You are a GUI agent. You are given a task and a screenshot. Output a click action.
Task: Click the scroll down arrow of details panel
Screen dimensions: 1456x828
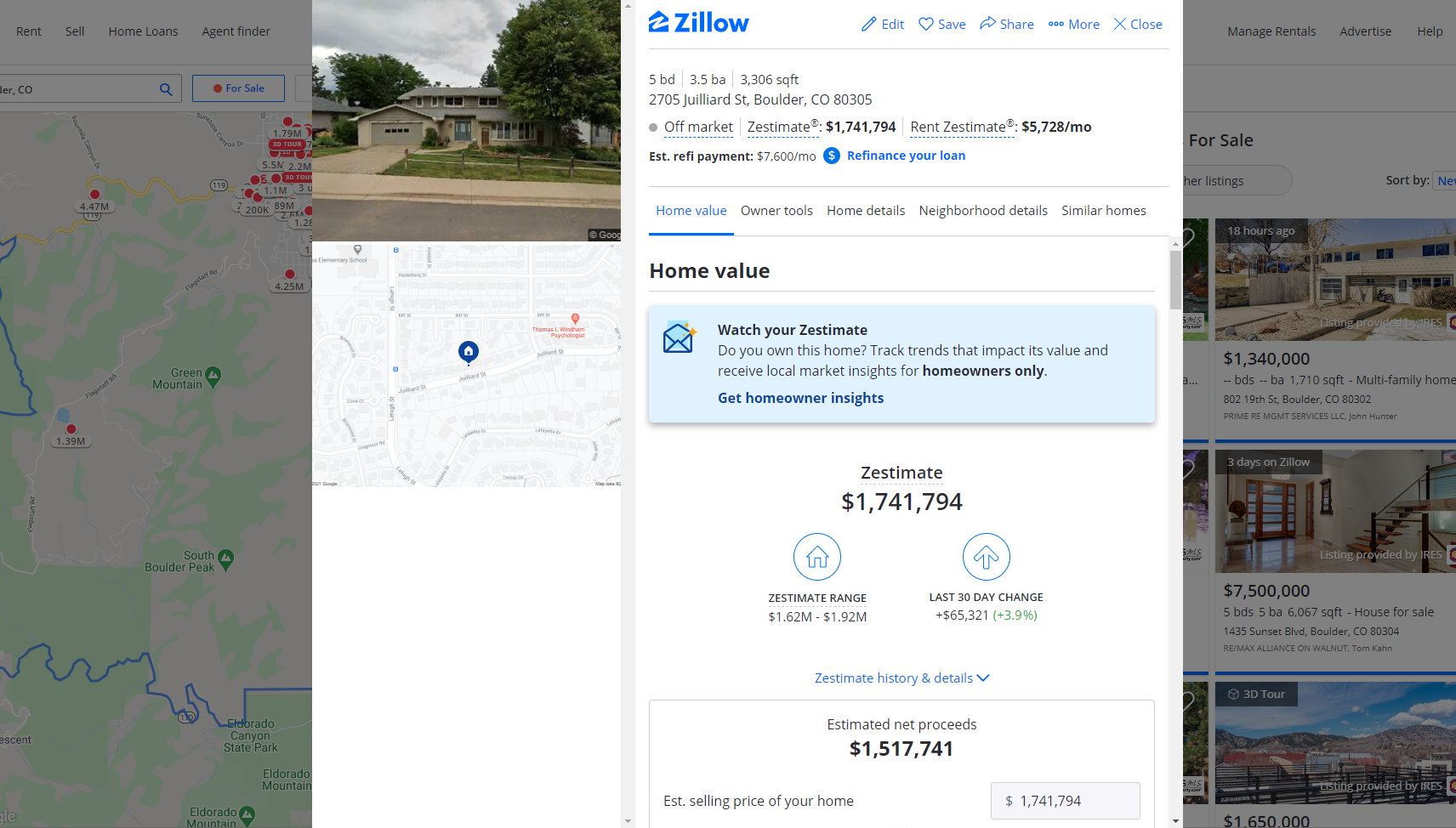1175,821
